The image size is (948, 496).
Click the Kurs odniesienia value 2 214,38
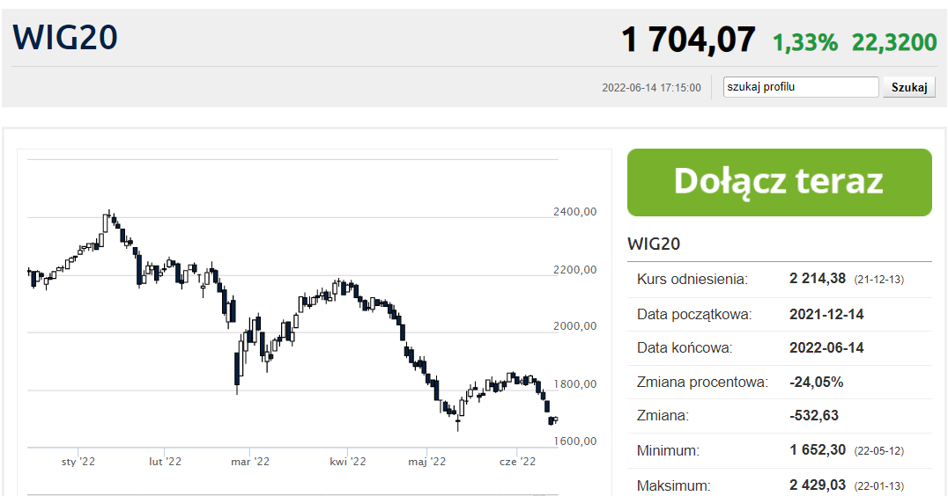[x=817, y=279]
